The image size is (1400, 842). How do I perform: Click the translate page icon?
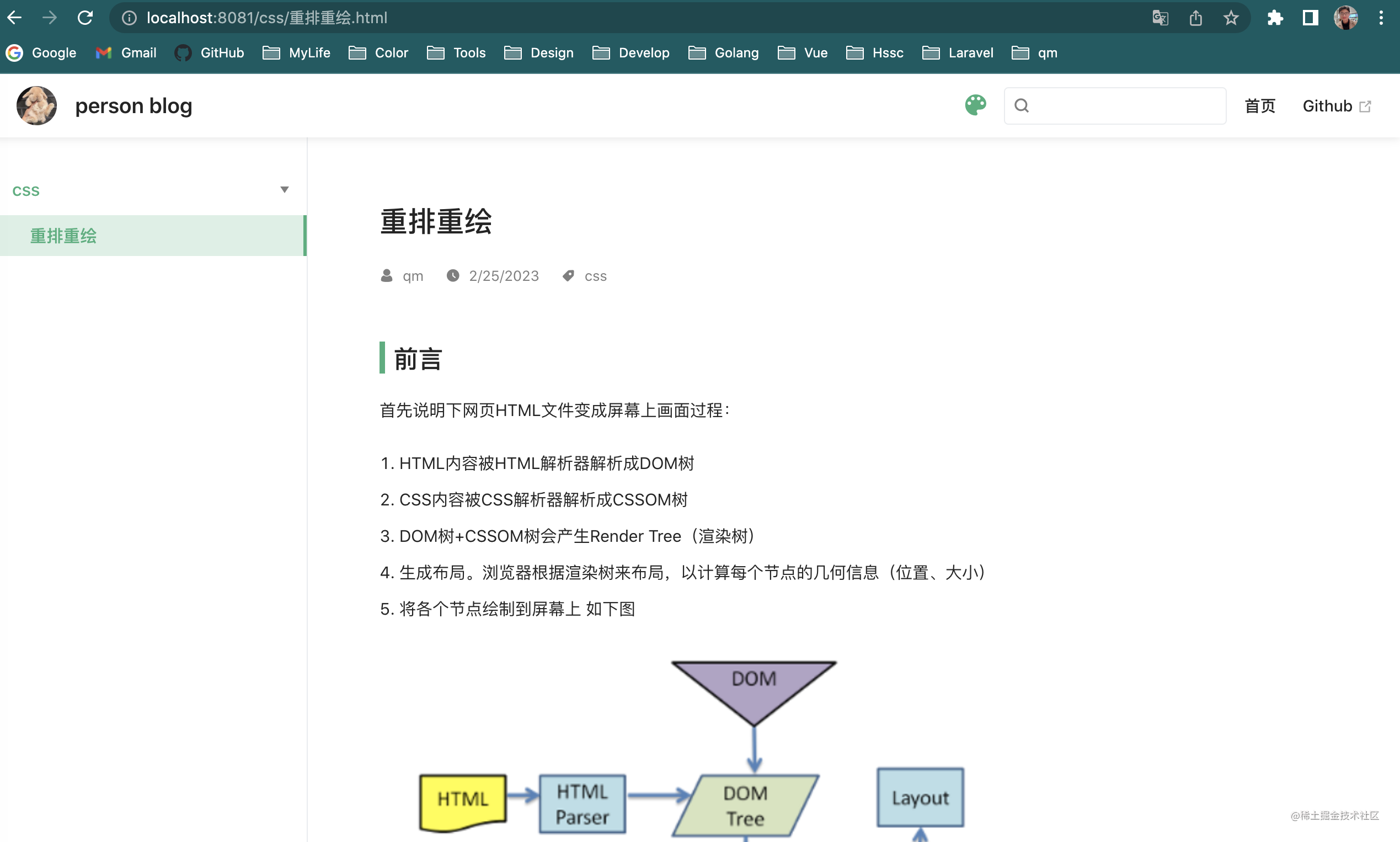[x=1160, y=18]
